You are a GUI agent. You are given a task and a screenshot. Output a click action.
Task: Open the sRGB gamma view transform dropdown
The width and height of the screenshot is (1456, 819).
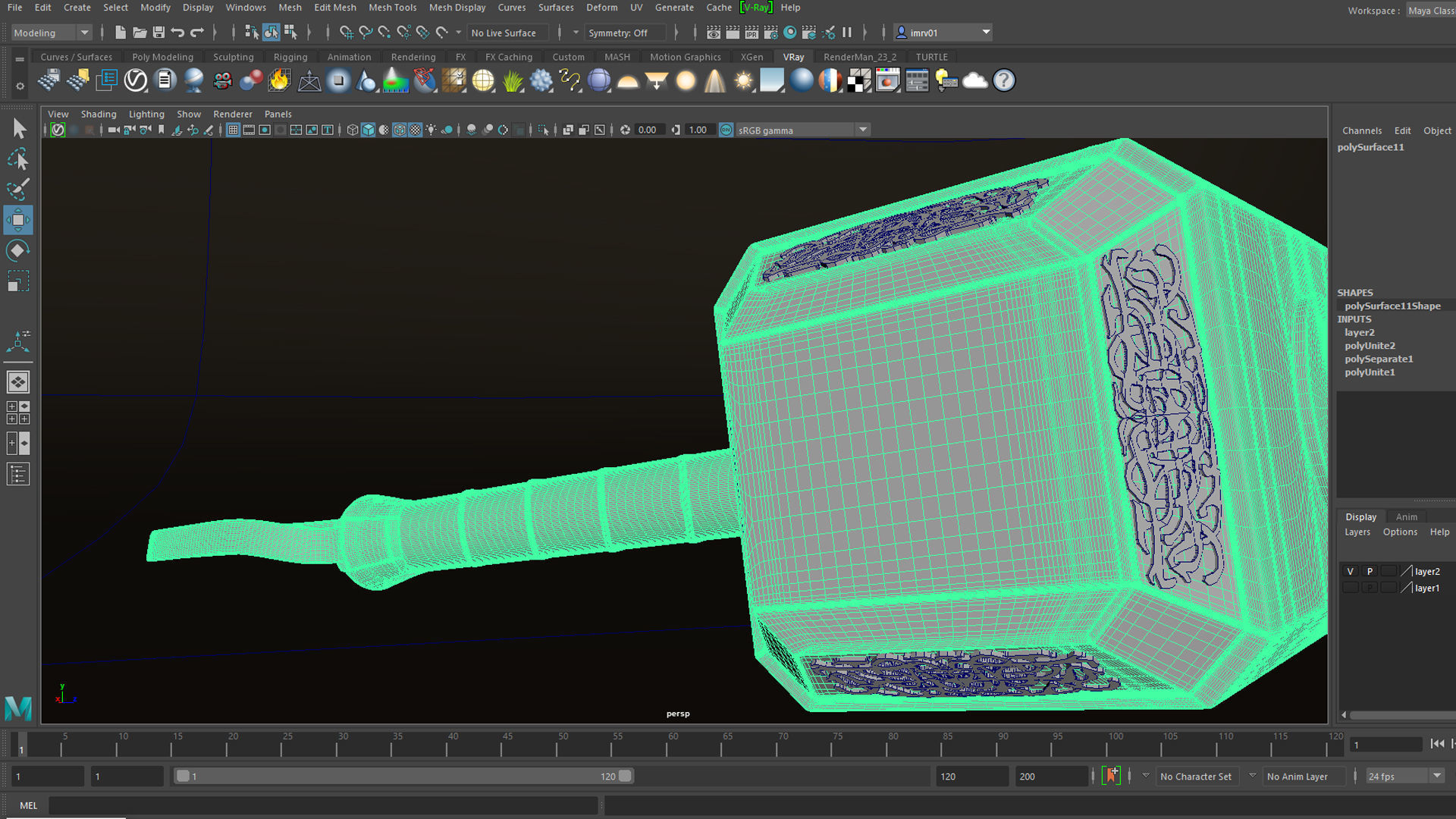point(802,130)
